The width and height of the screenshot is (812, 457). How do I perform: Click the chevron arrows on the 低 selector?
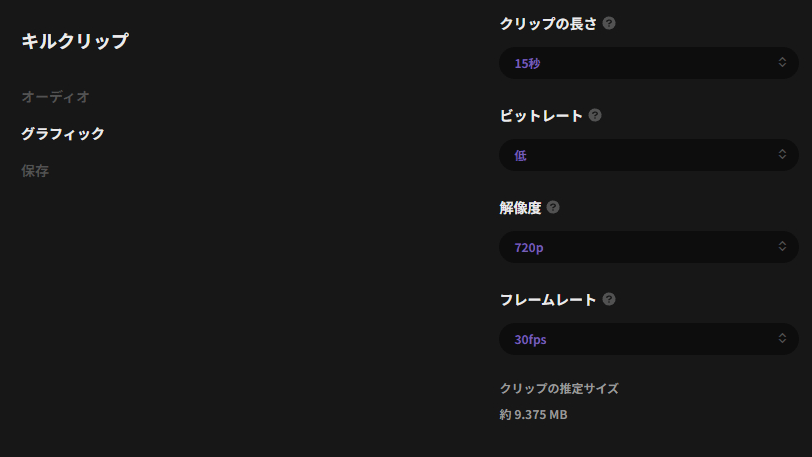tap(782, 155)
